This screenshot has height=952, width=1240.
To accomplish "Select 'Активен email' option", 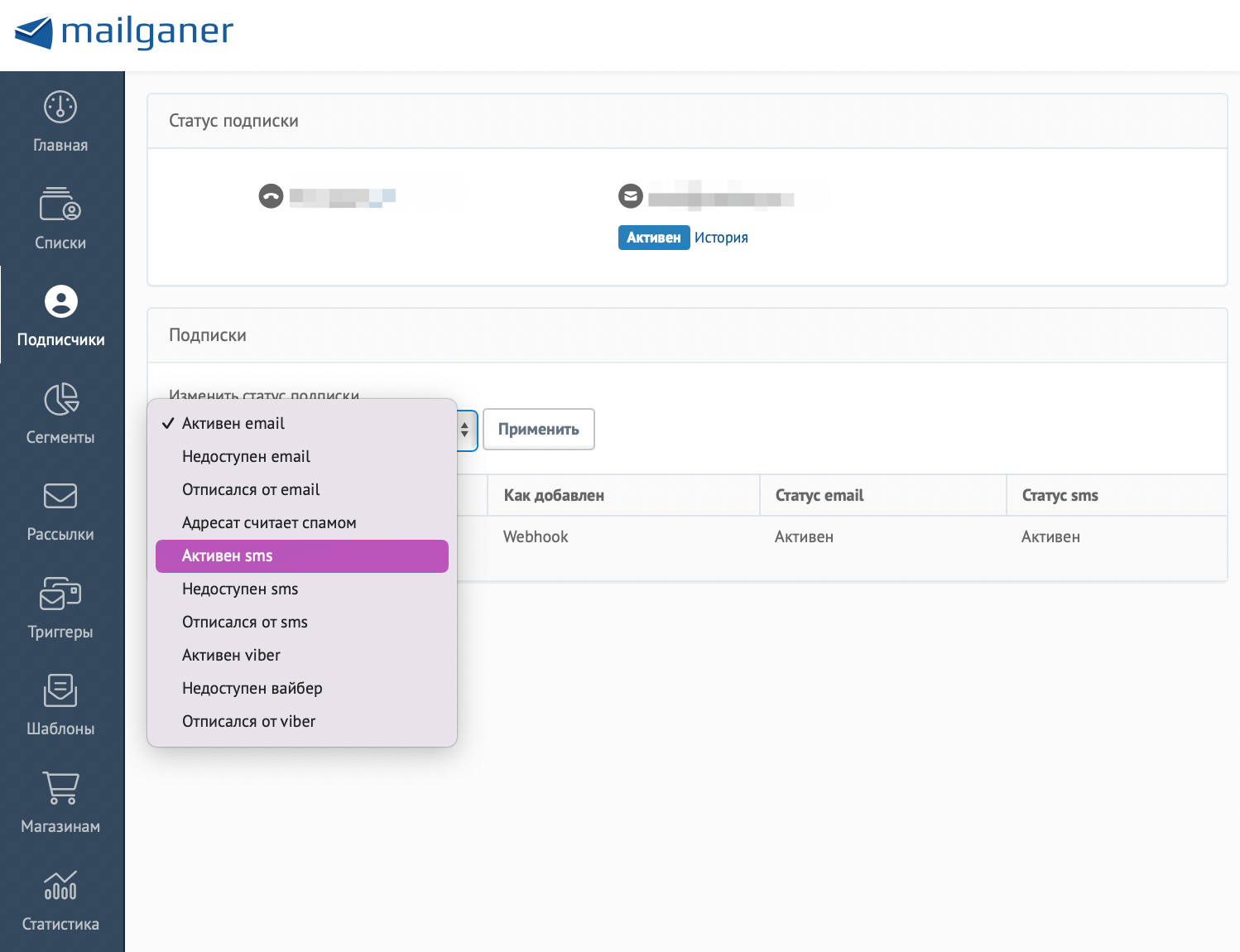I will pos(302,423).
